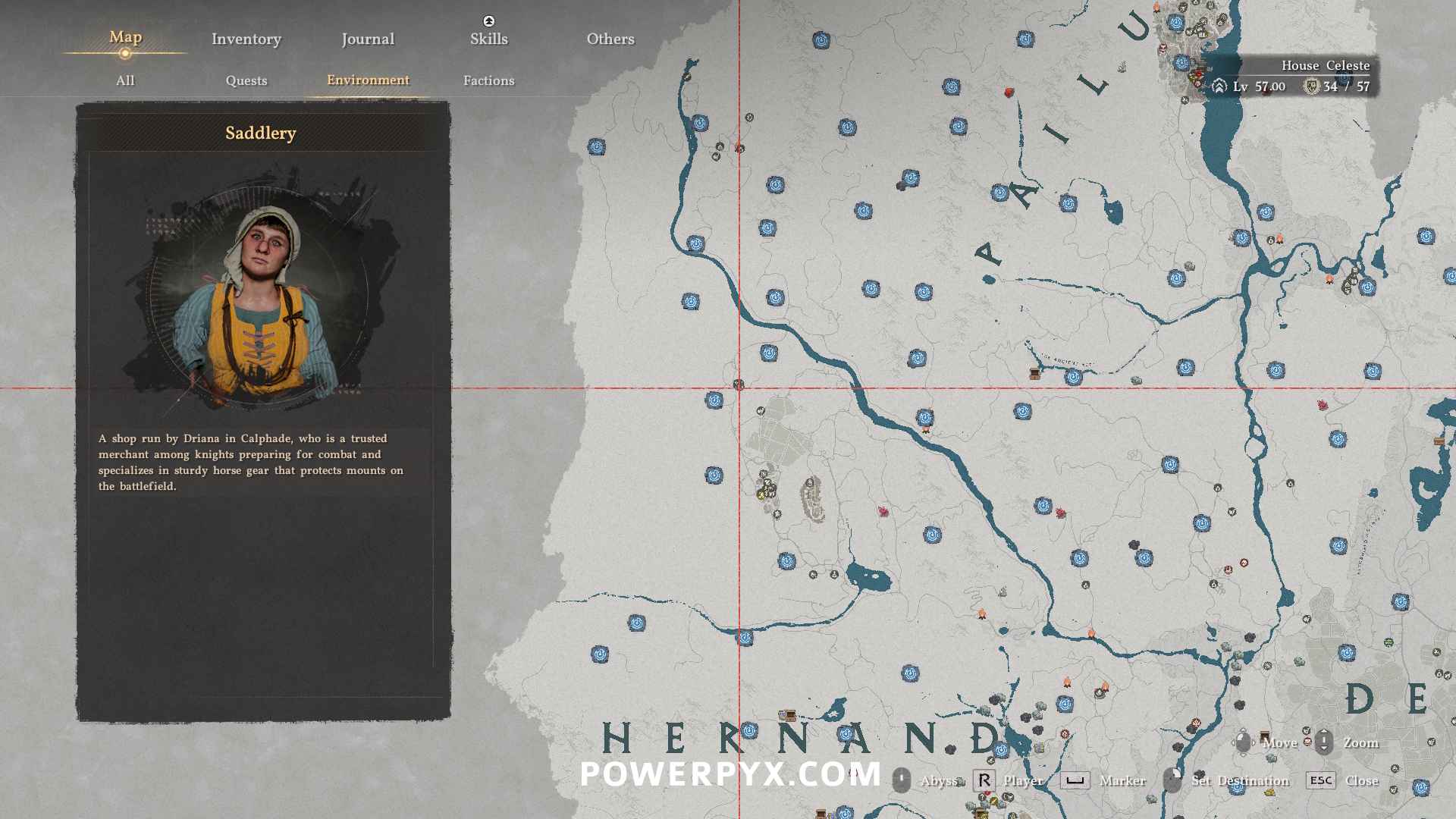
Task: Click the Saddlery title header
Action: [260, 133]
